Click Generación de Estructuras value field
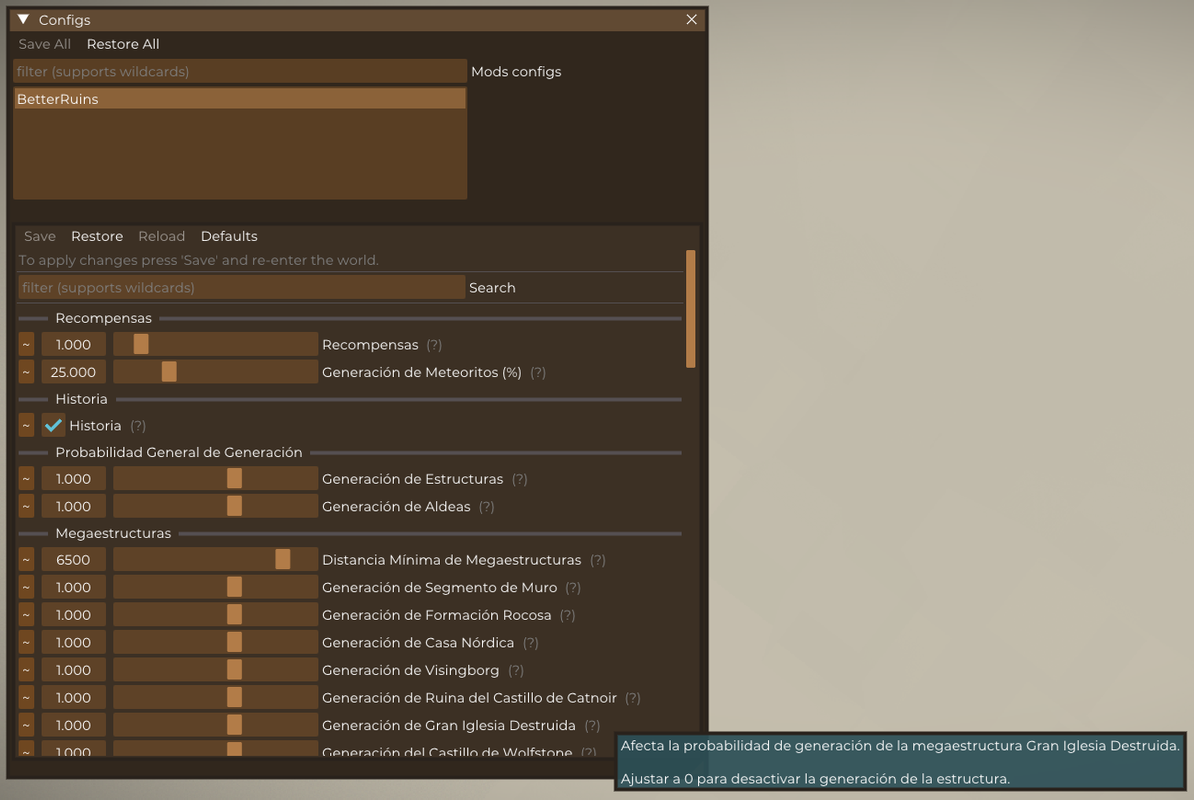This screenshot has width=1194, height=800. tap(73, 479)
